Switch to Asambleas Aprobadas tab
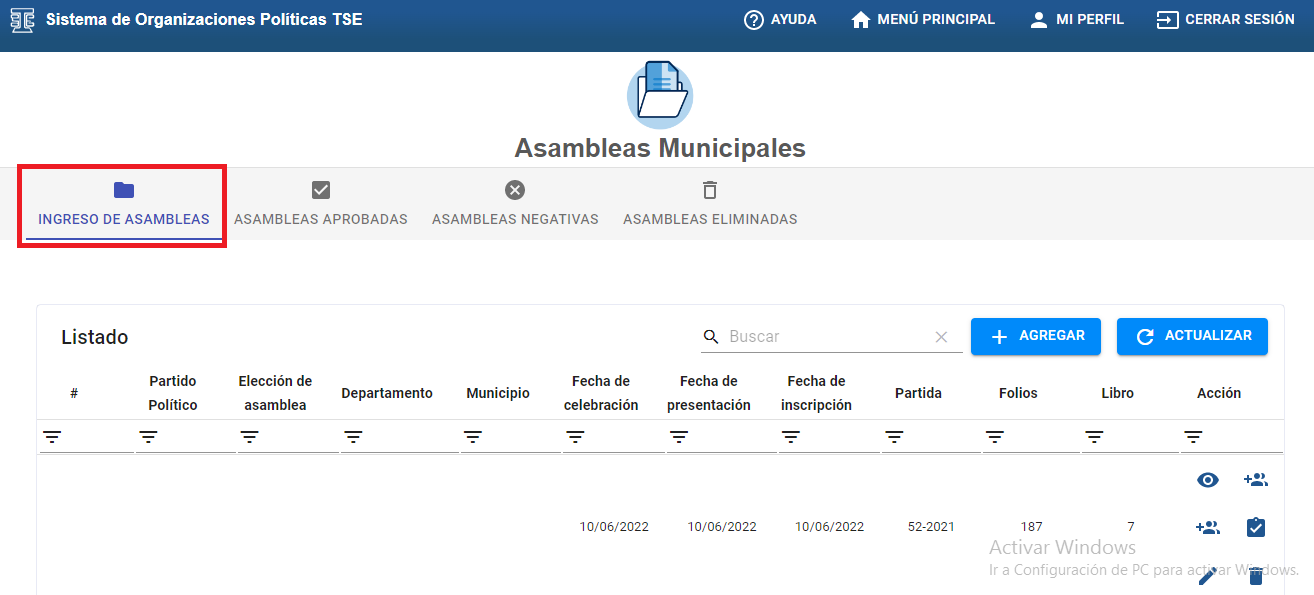 coord(321,204)
